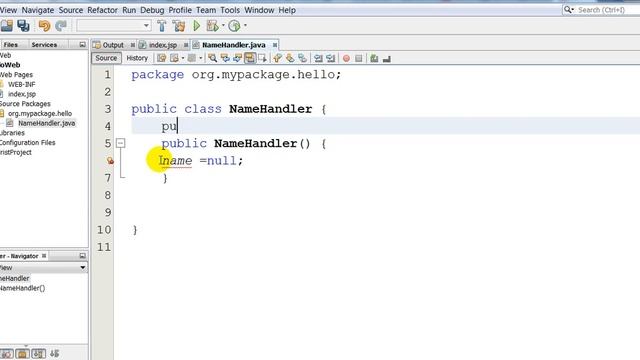The image size is (640, 360).
Task: Minimize the Navigator panel icon
Action: tap(82, 256)
